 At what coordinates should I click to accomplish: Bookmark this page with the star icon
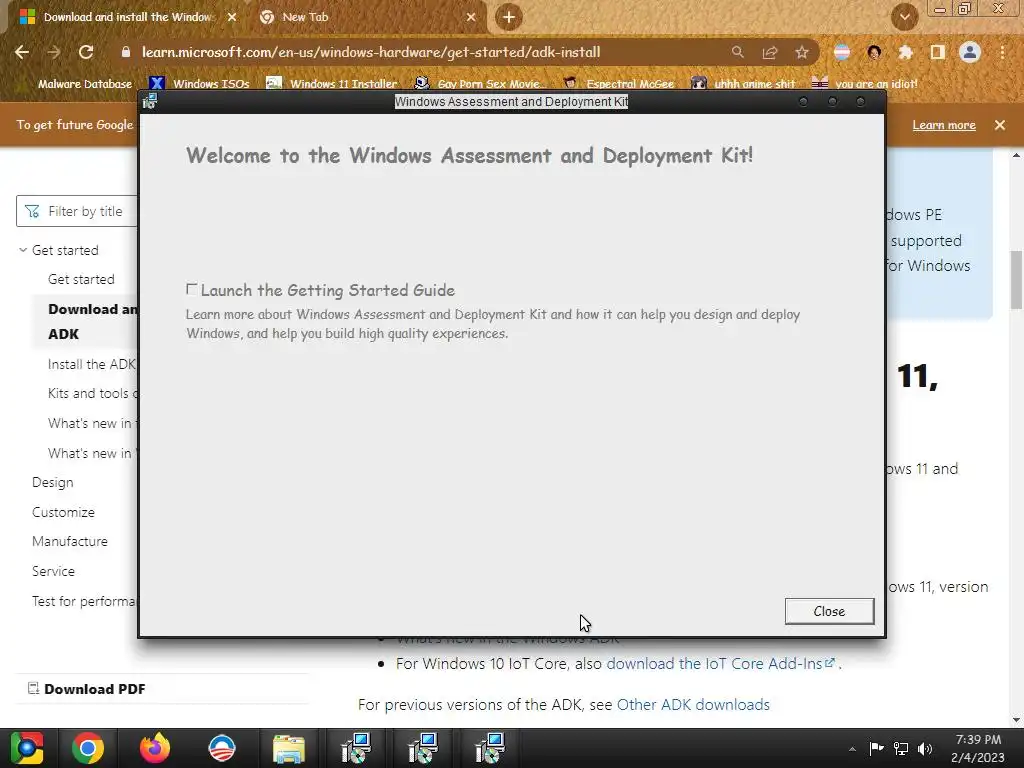coord(802,52)
